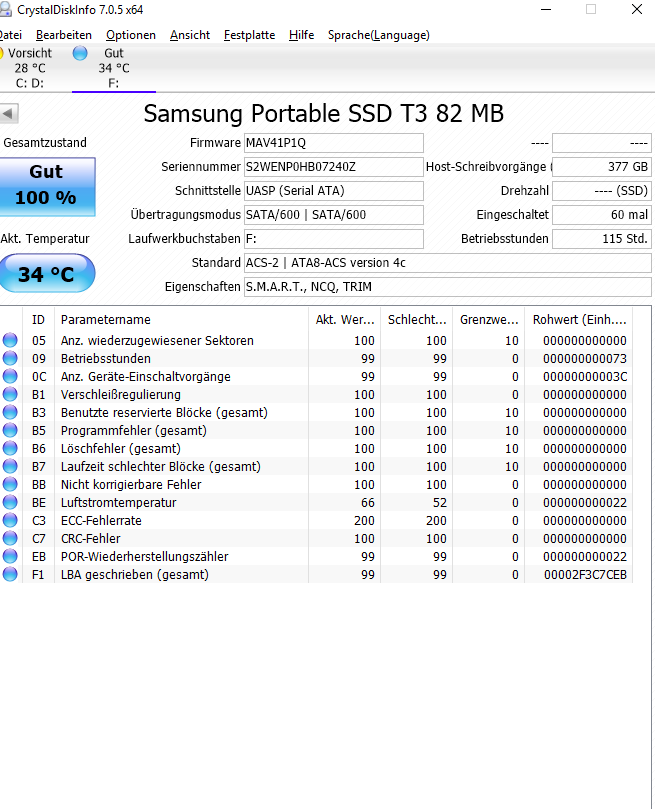Click the Standard ACS-2 field
Image resolution: width=655 pixels, height=809 pixels.
(448, 263)
